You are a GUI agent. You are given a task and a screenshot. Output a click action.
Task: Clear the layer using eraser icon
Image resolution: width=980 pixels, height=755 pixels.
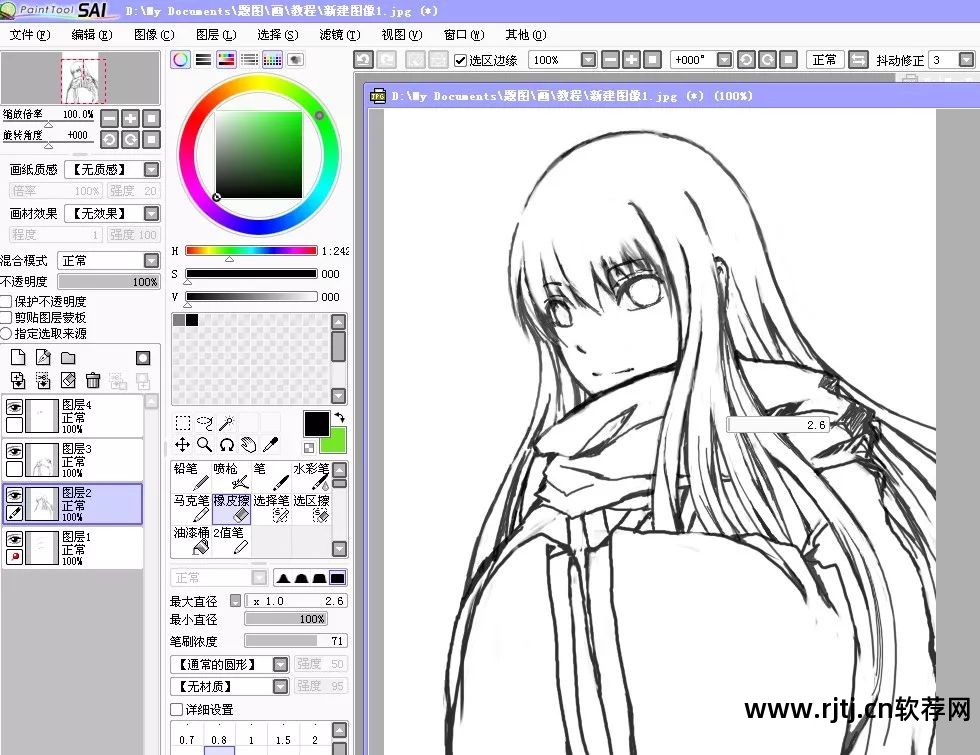pyautogui.click(x=68, y=380)
